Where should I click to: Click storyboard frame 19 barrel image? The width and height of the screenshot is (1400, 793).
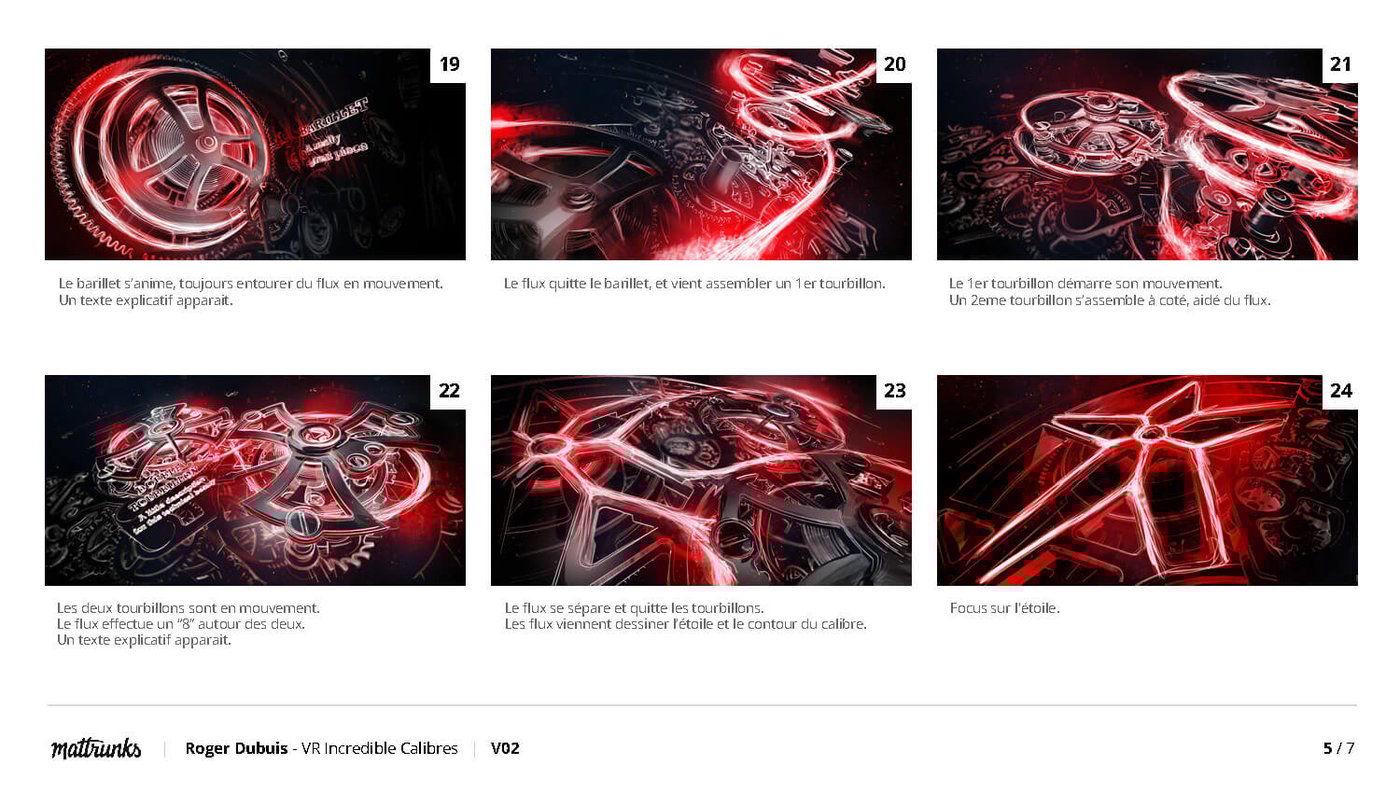click(x=255, y=154)
